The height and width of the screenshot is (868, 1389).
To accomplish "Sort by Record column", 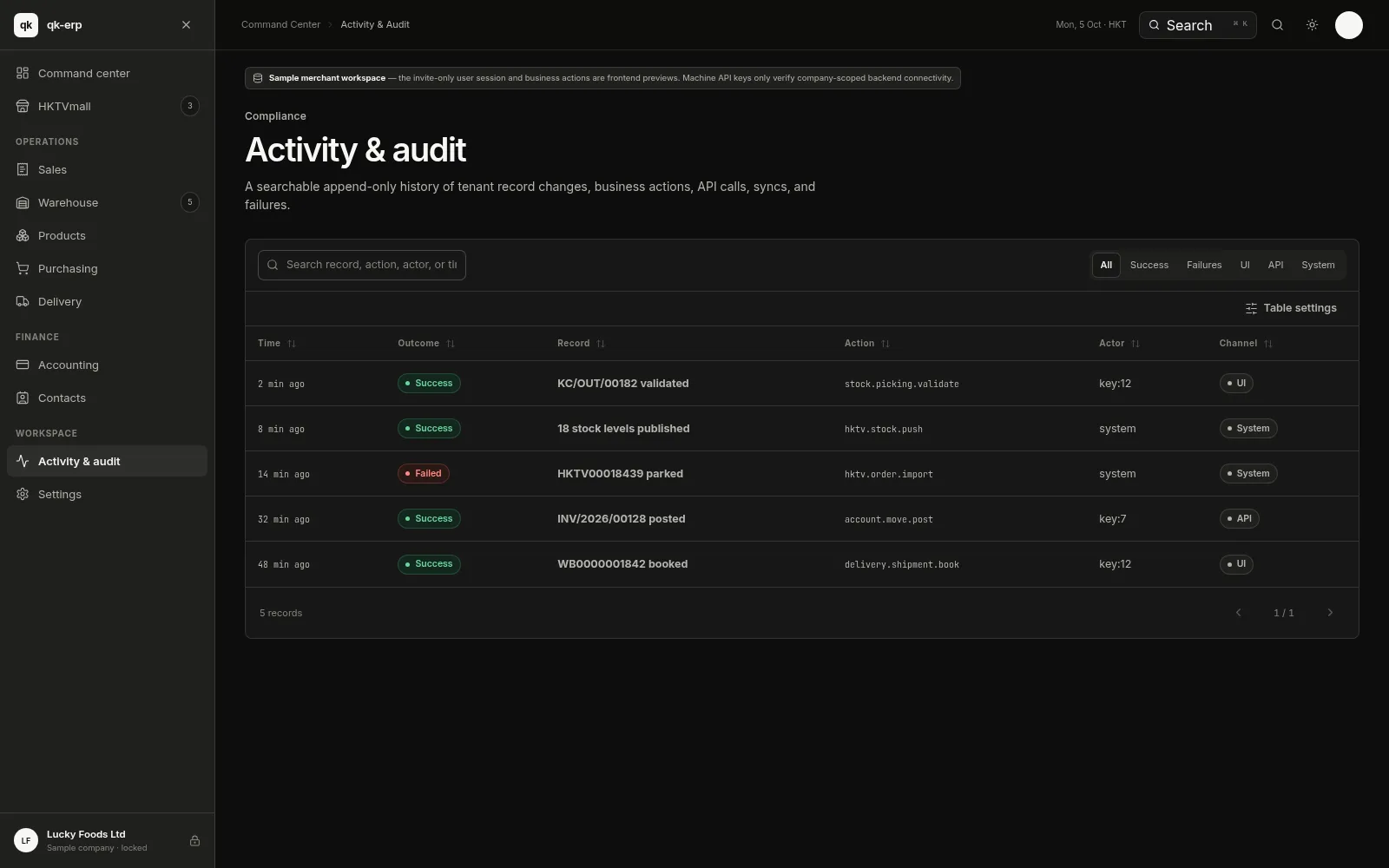I will coord(581,344).
